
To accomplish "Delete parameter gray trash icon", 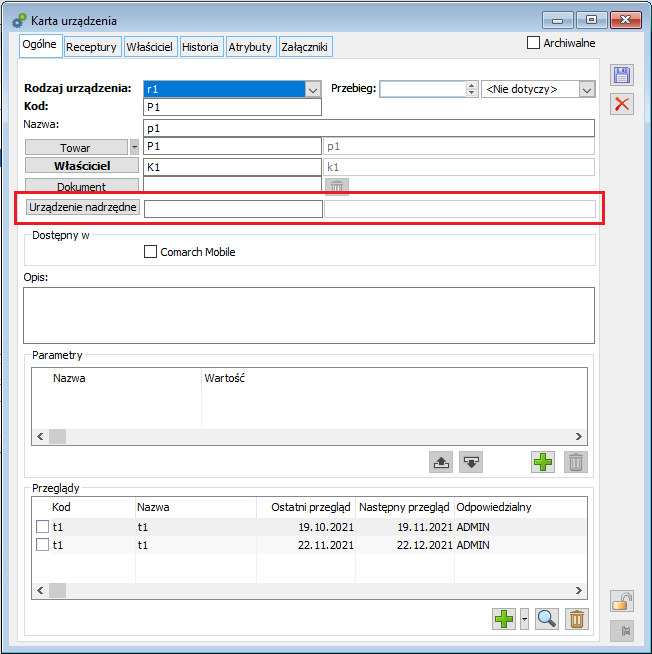I will [x=576, y=462].
